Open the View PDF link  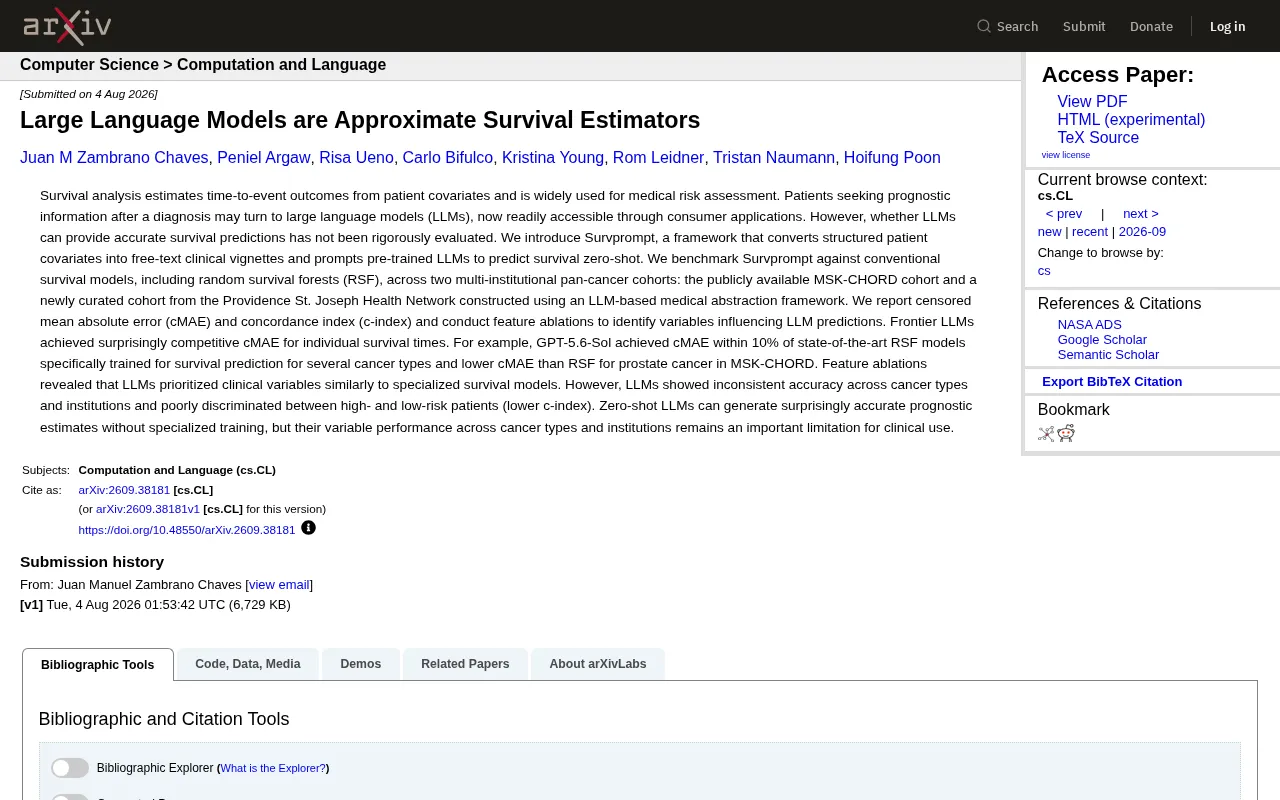click(1092, 102)
